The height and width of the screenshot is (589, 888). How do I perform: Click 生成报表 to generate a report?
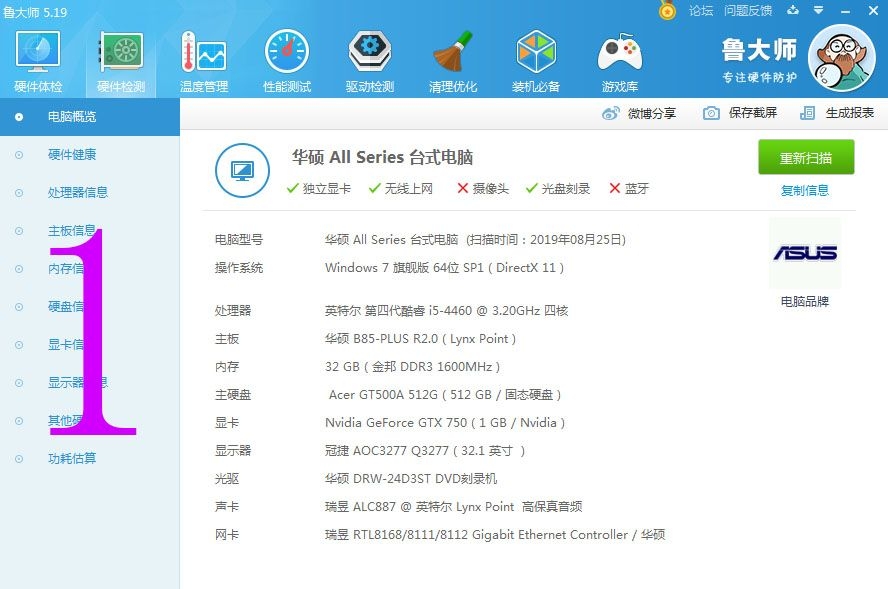[837, 113]
